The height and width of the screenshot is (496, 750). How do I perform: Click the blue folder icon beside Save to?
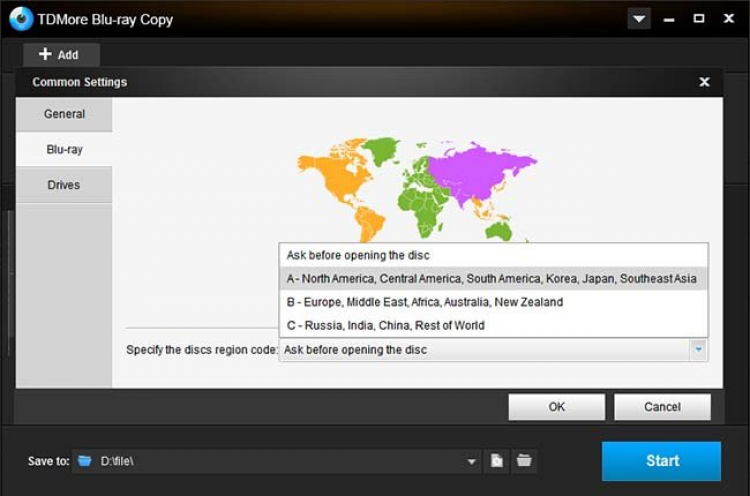[x=85, y=461]
